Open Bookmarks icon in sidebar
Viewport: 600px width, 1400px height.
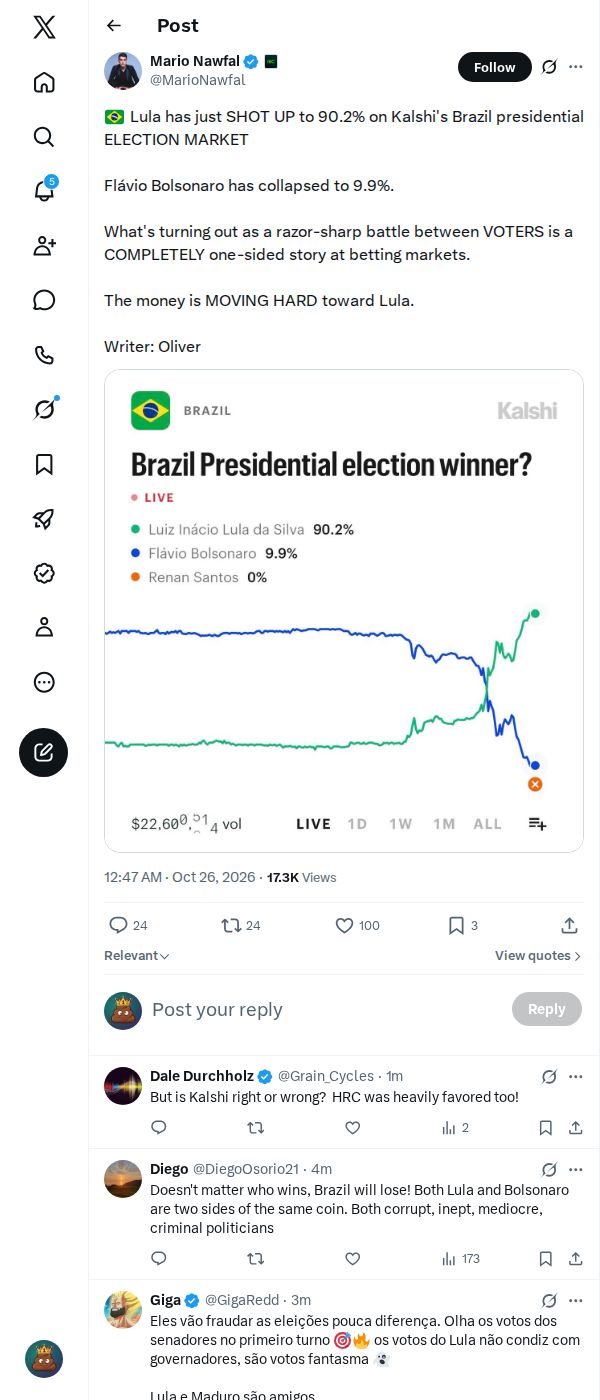point(44,464)
